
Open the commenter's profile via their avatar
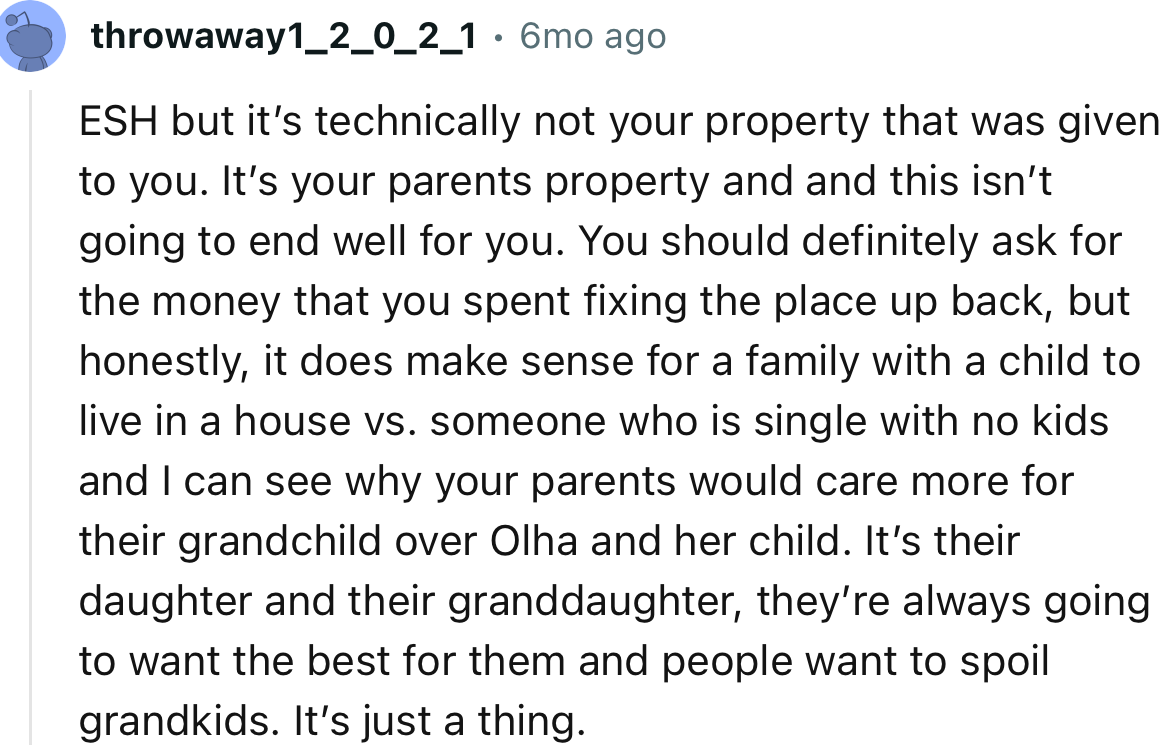pos(31,36)
